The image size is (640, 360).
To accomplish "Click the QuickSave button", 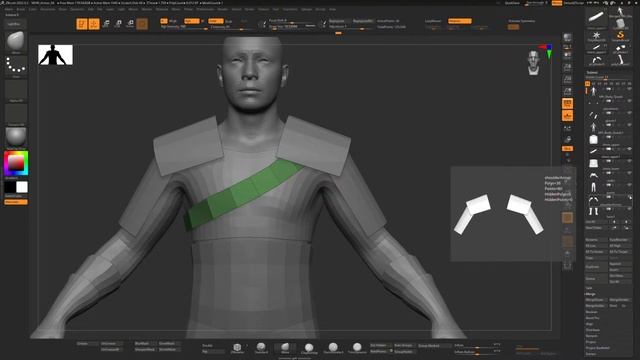I will coord(512,3).
